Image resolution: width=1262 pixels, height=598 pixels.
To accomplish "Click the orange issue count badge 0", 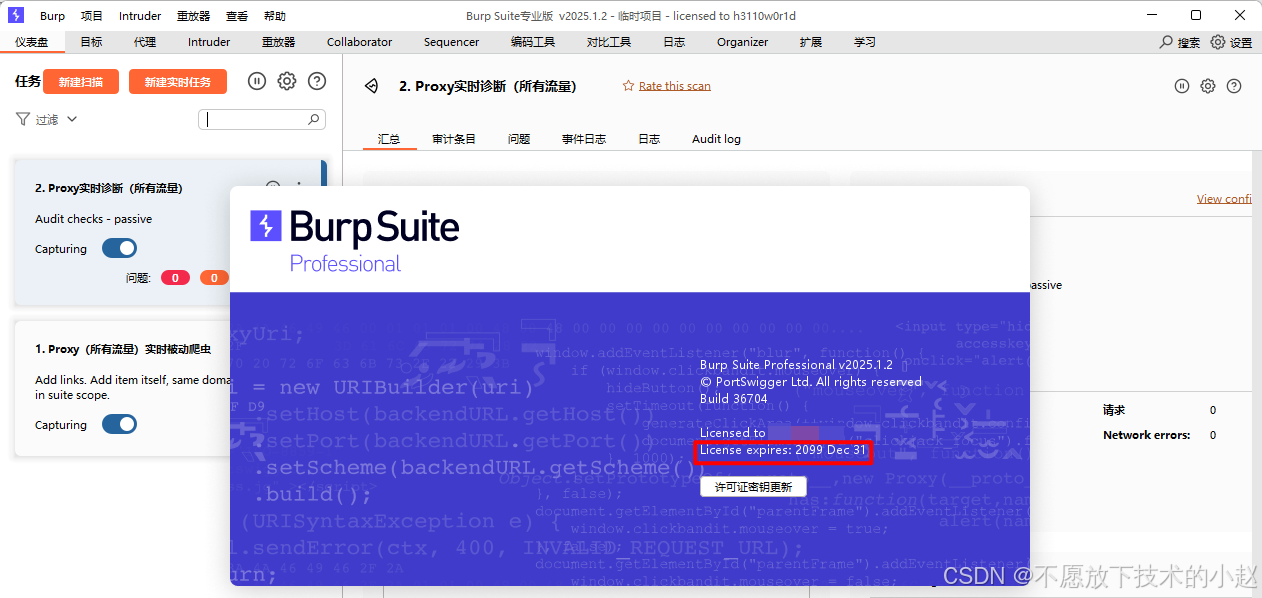I will pos(214,278).
